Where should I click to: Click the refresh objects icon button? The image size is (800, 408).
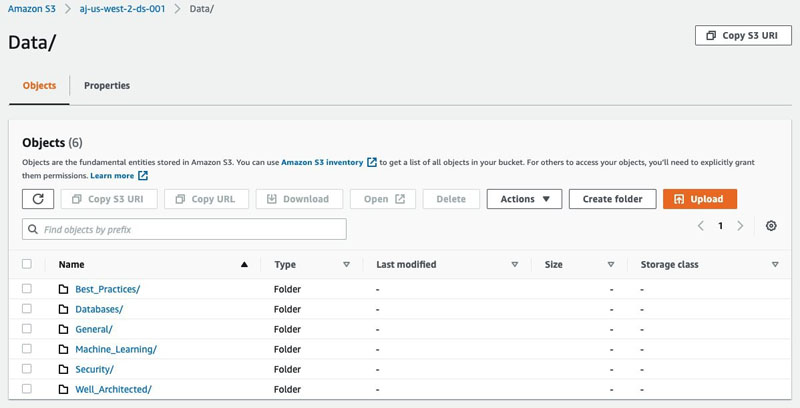38,199
